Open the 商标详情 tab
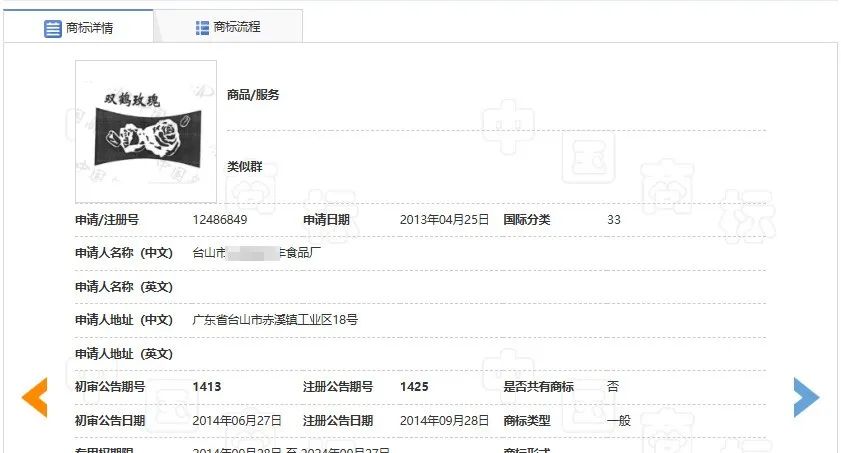Viewport: 841px width, 453px height. [78, 26]
